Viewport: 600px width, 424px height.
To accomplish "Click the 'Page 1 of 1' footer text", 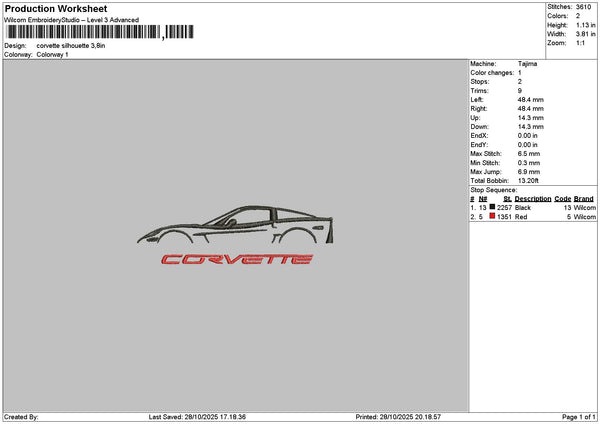I will click(579, 417).
